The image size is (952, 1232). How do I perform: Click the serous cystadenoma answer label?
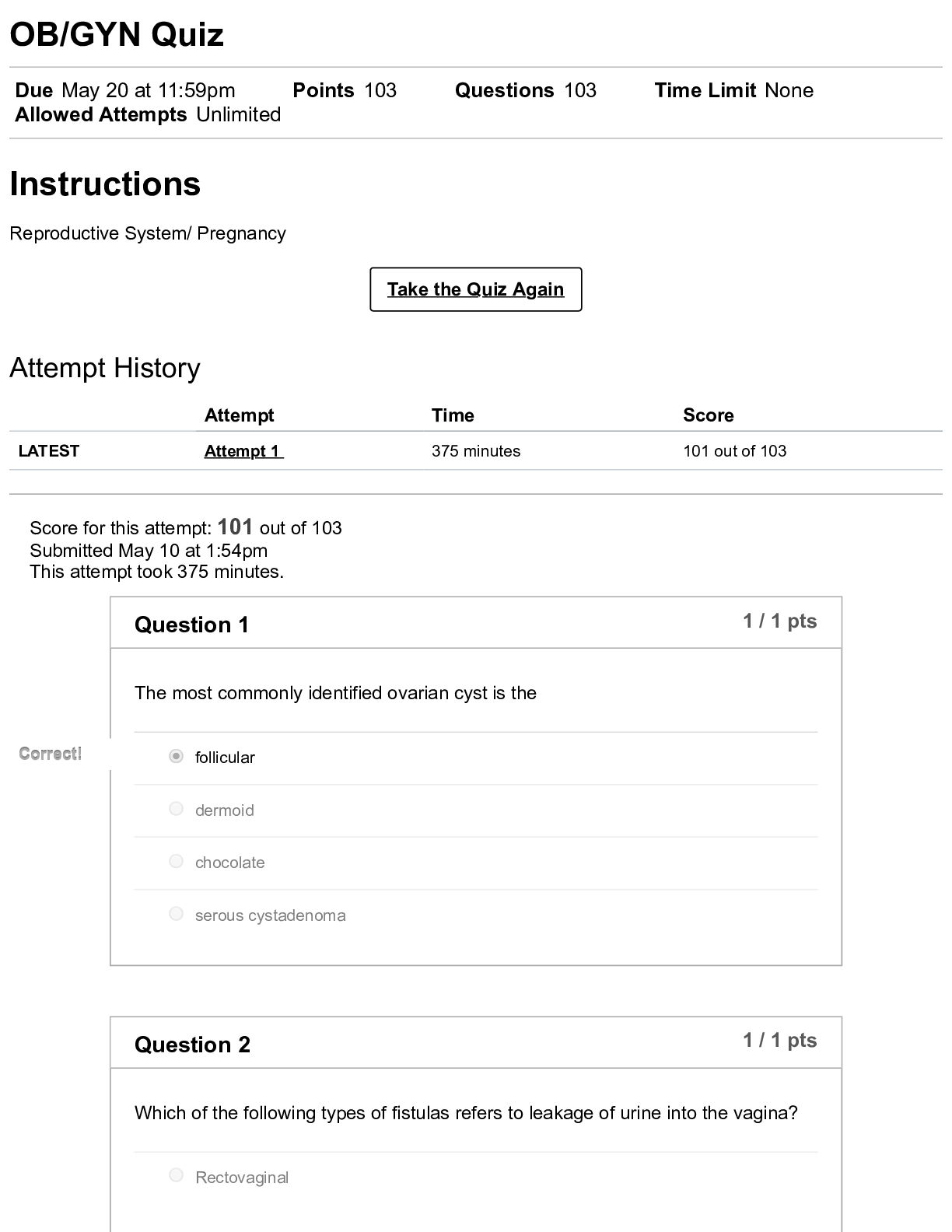pos(270,915)
